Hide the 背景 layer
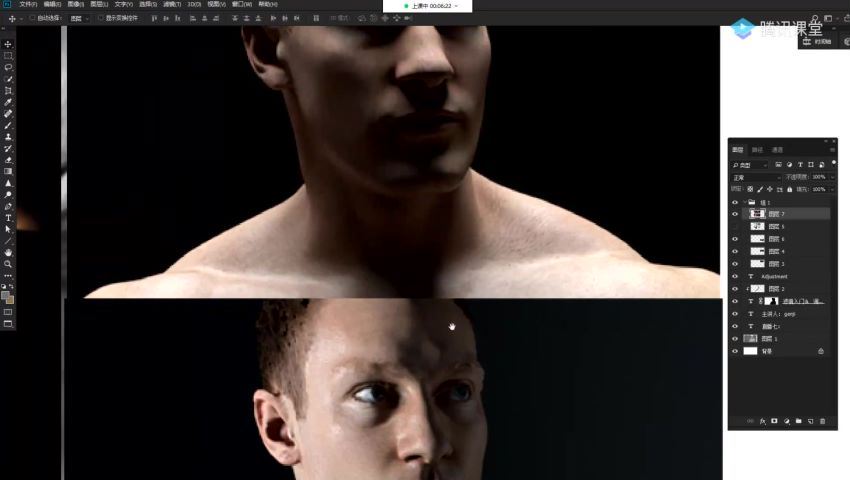 (x=735, y=351)
